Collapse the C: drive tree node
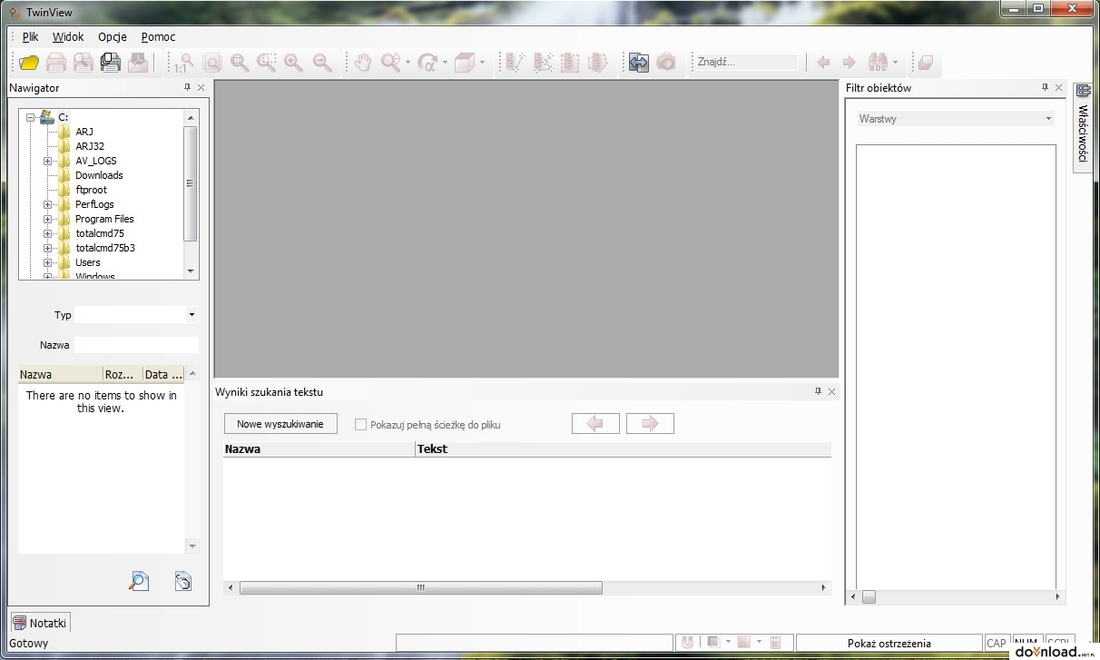This screenshot has width=1100, height=660. point(30,117)
